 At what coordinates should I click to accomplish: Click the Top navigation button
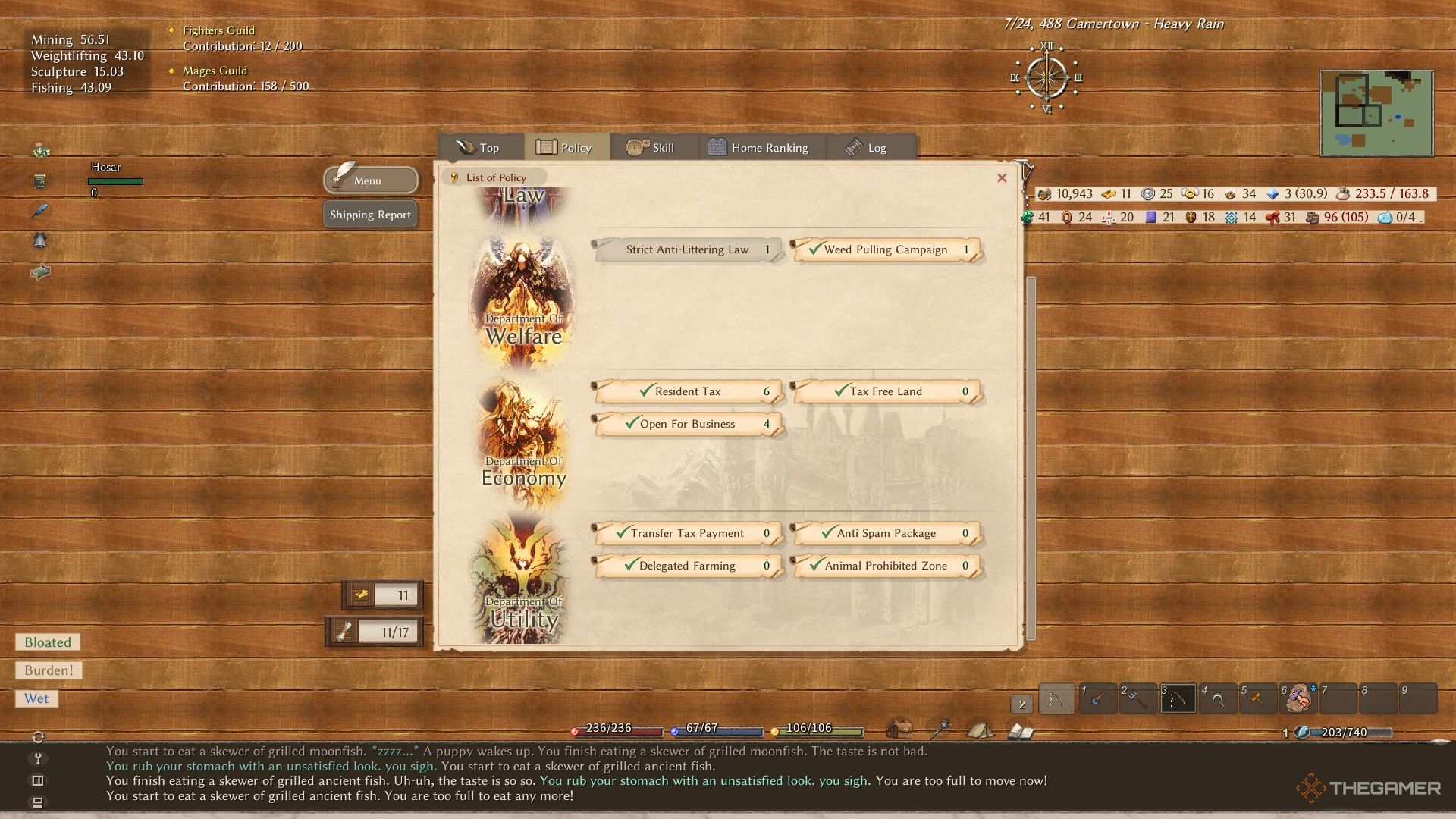click(483, 147)
